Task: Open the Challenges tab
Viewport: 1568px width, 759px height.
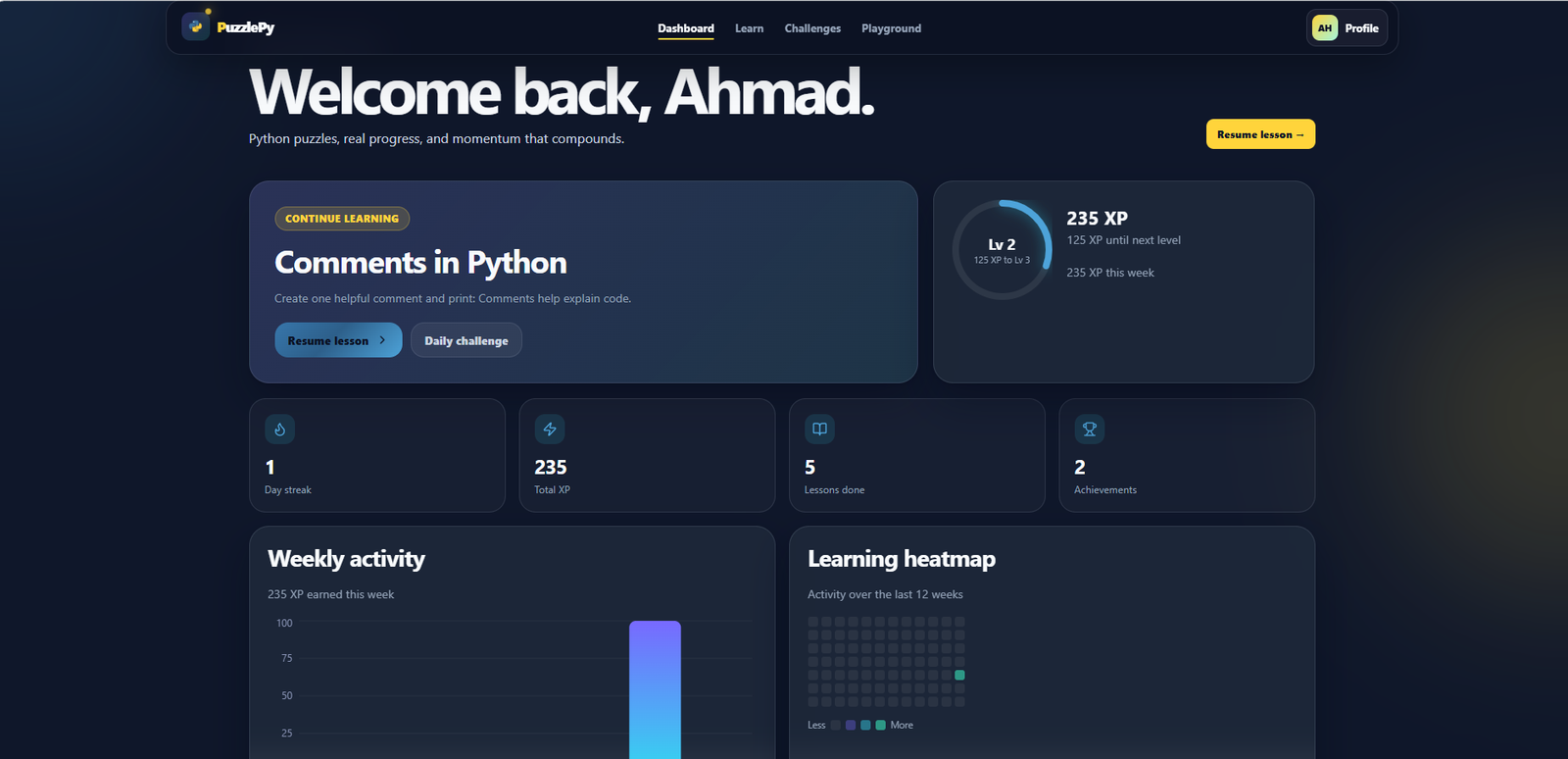Action: pos(812,28)
